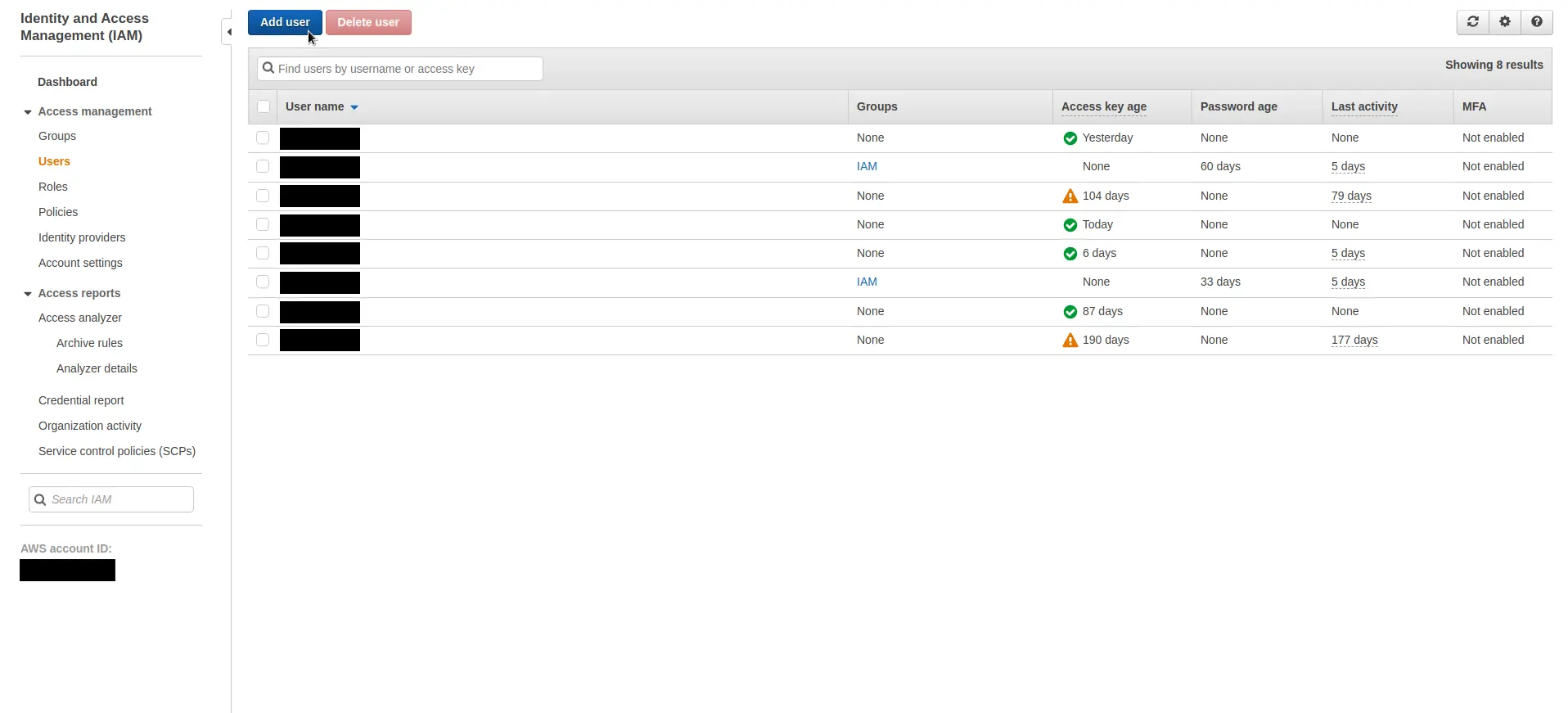This screenshot has height=713, width=1568.
Task: Click the 79 days last activity value
Action: click(1351, 196)
